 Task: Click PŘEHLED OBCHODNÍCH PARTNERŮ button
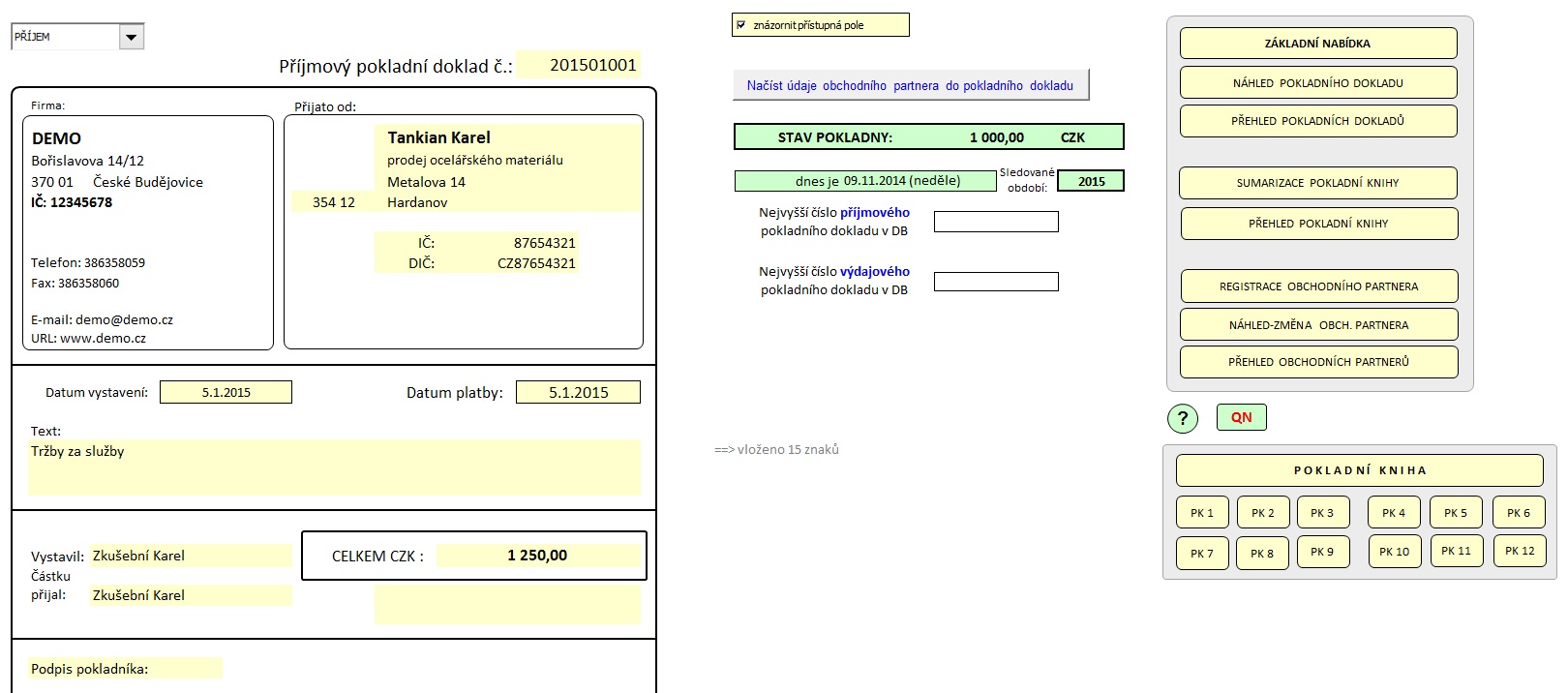click(x=1318, y=362)
